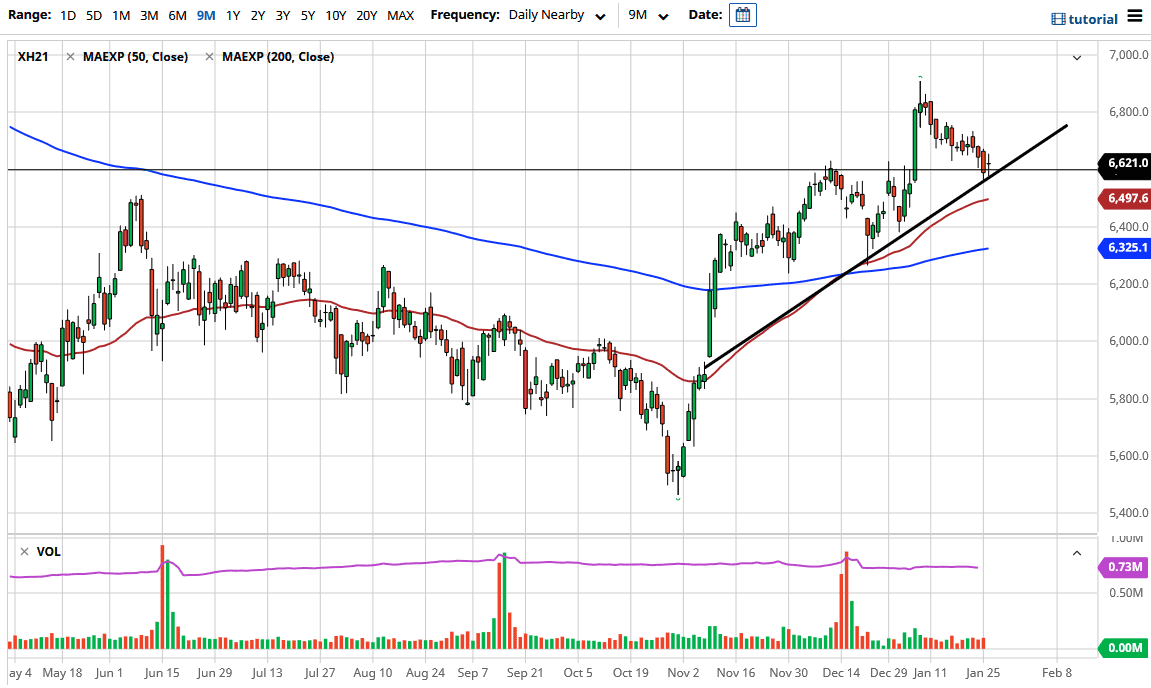Open the hamburger menu icon

coord(1135,15)
